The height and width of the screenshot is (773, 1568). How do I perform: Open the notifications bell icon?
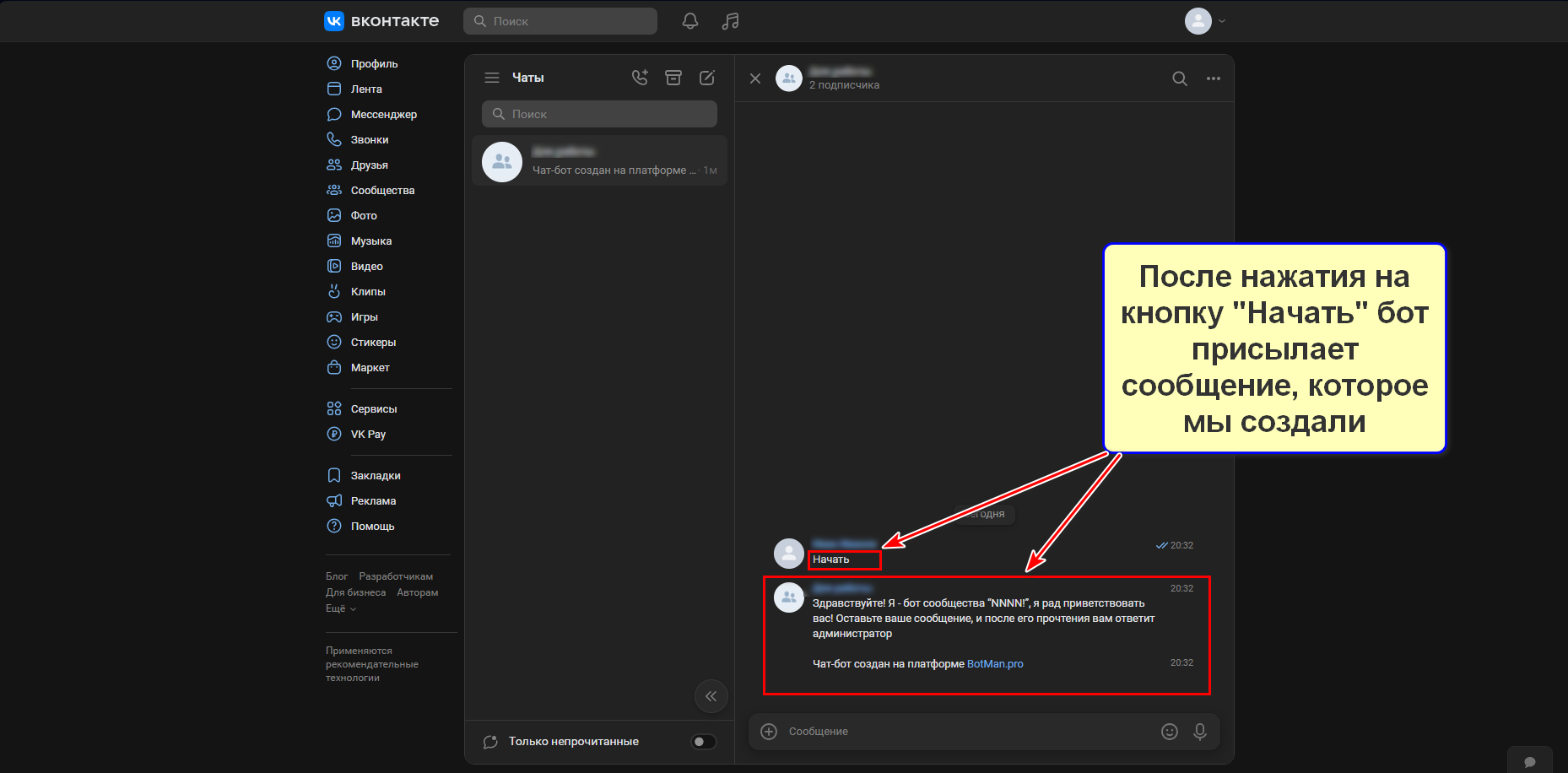click(x=690, y=21)
